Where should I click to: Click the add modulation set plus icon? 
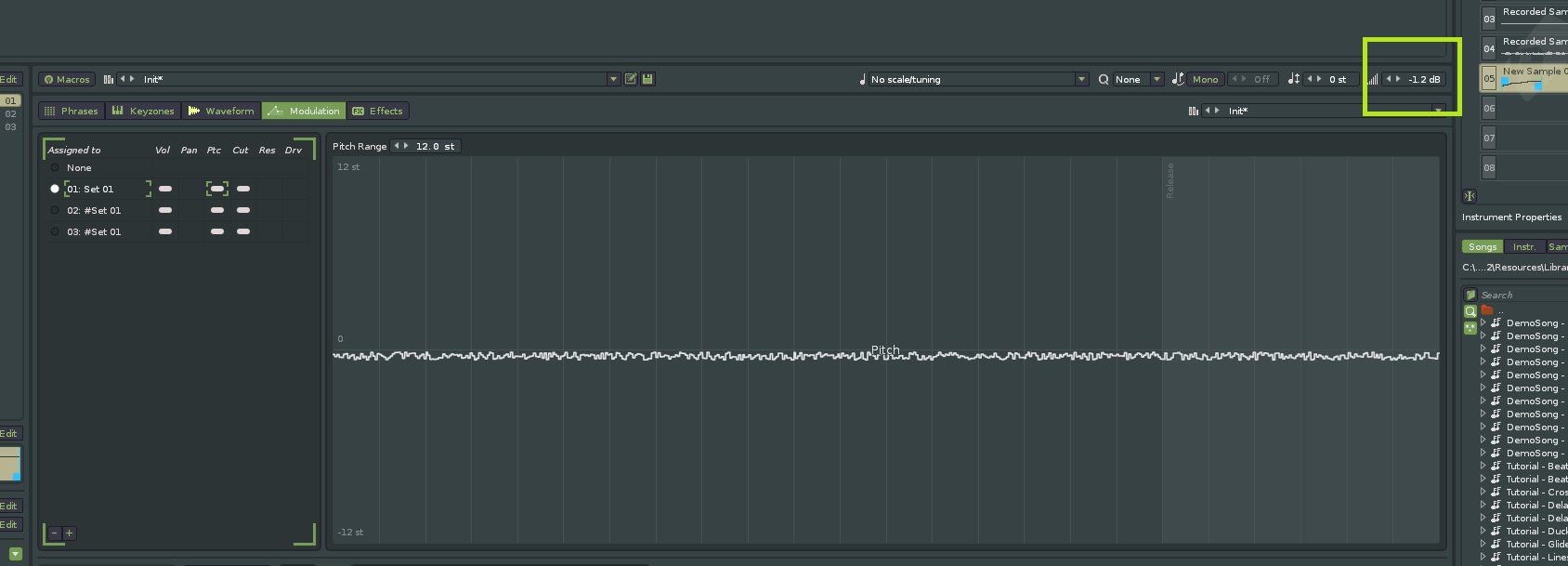pos(69,533)
